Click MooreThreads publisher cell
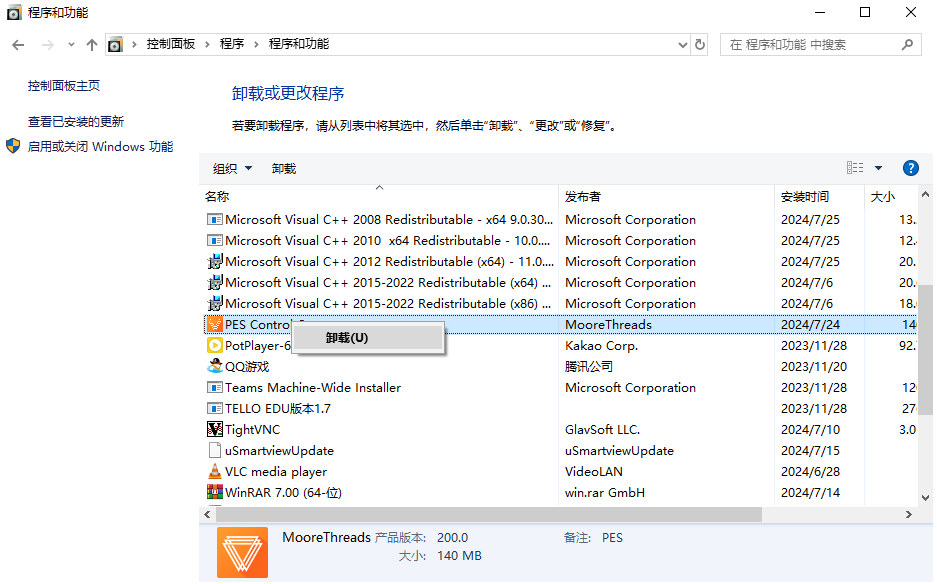This screenshot has width=937, height=584. point(608,325)
